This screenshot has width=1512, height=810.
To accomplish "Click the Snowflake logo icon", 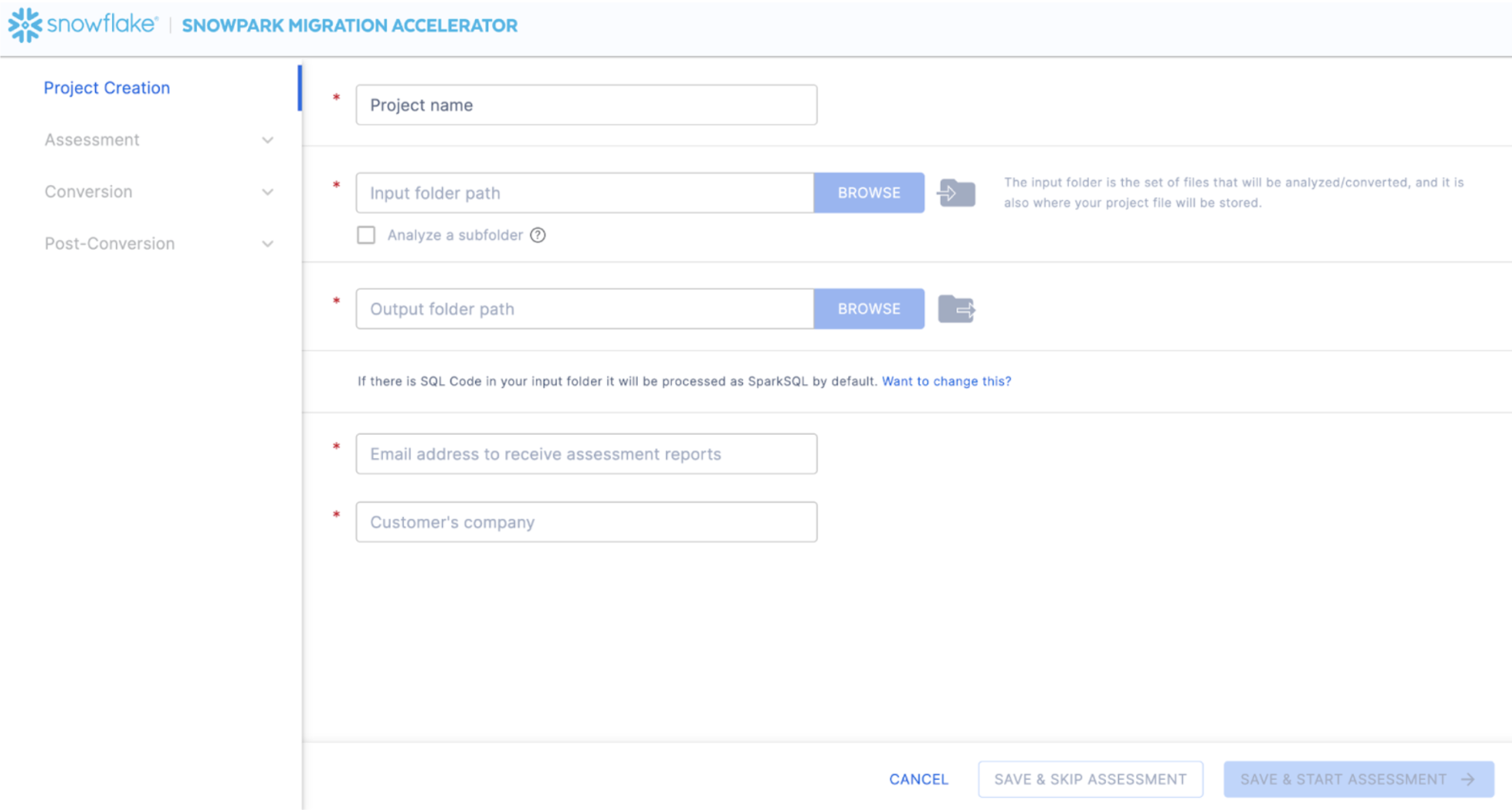I will coord(25,25).
